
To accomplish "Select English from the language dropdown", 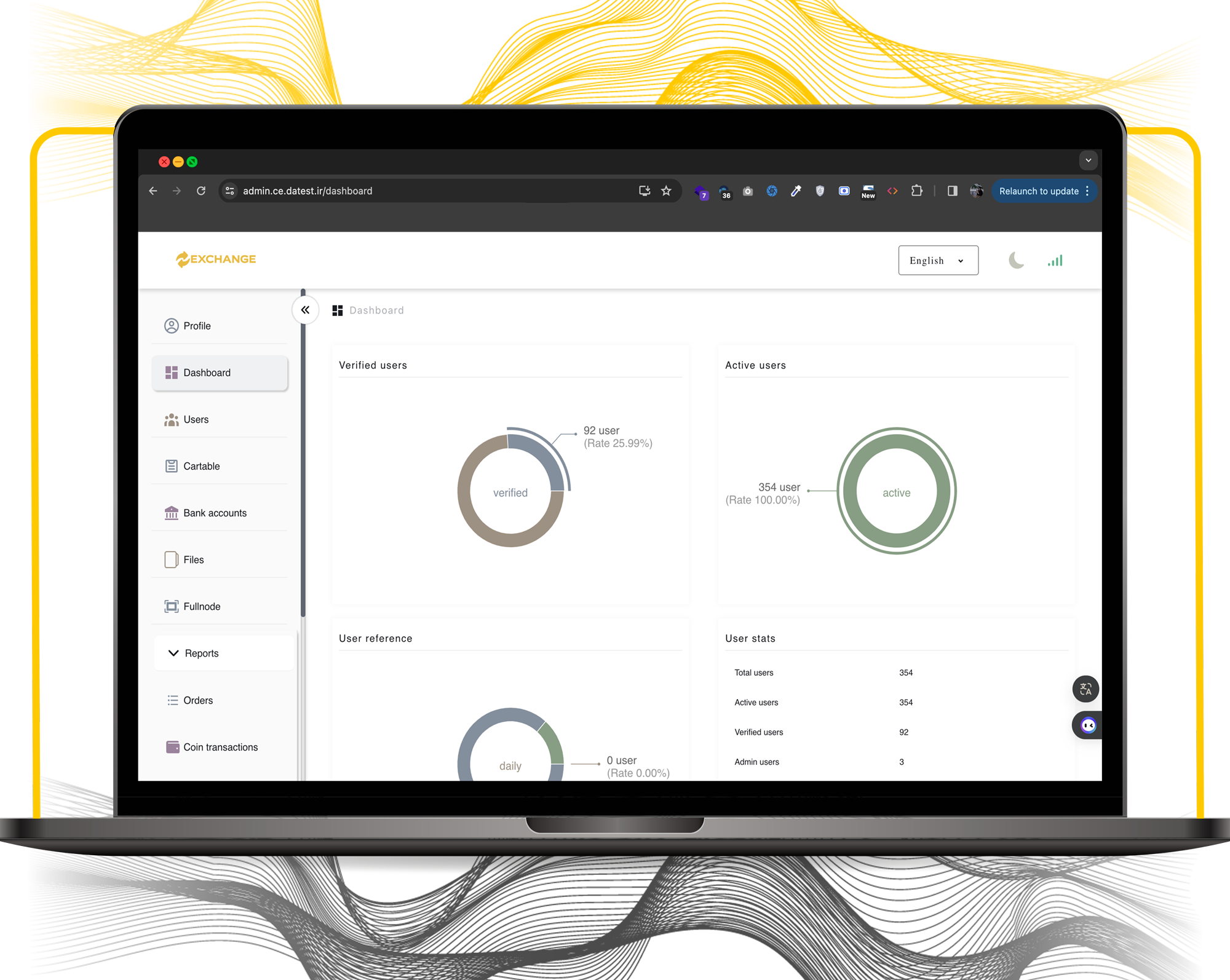I will [936, 260].
